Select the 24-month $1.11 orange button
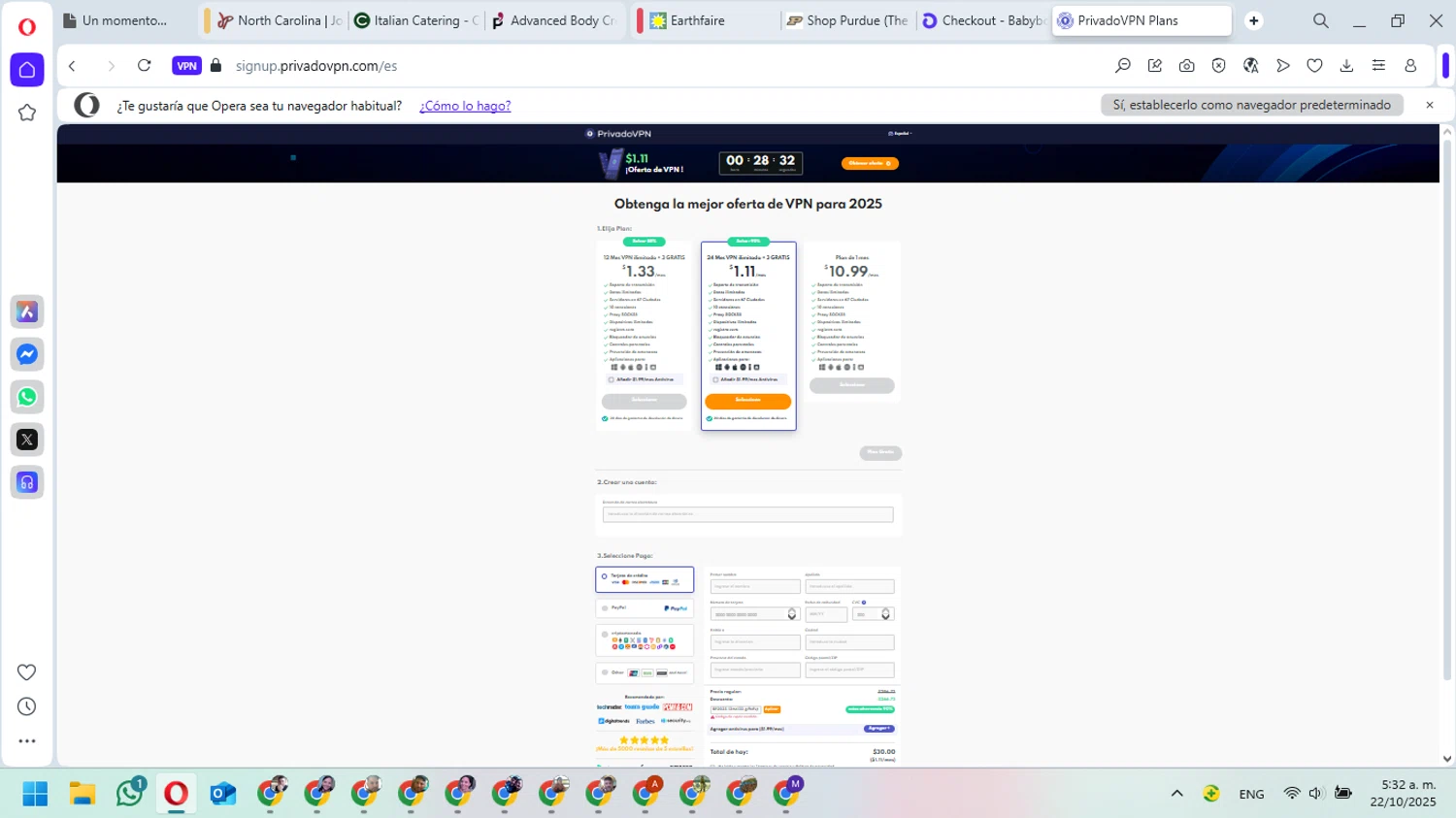The image size is (1456, 818). pos(748,401)
